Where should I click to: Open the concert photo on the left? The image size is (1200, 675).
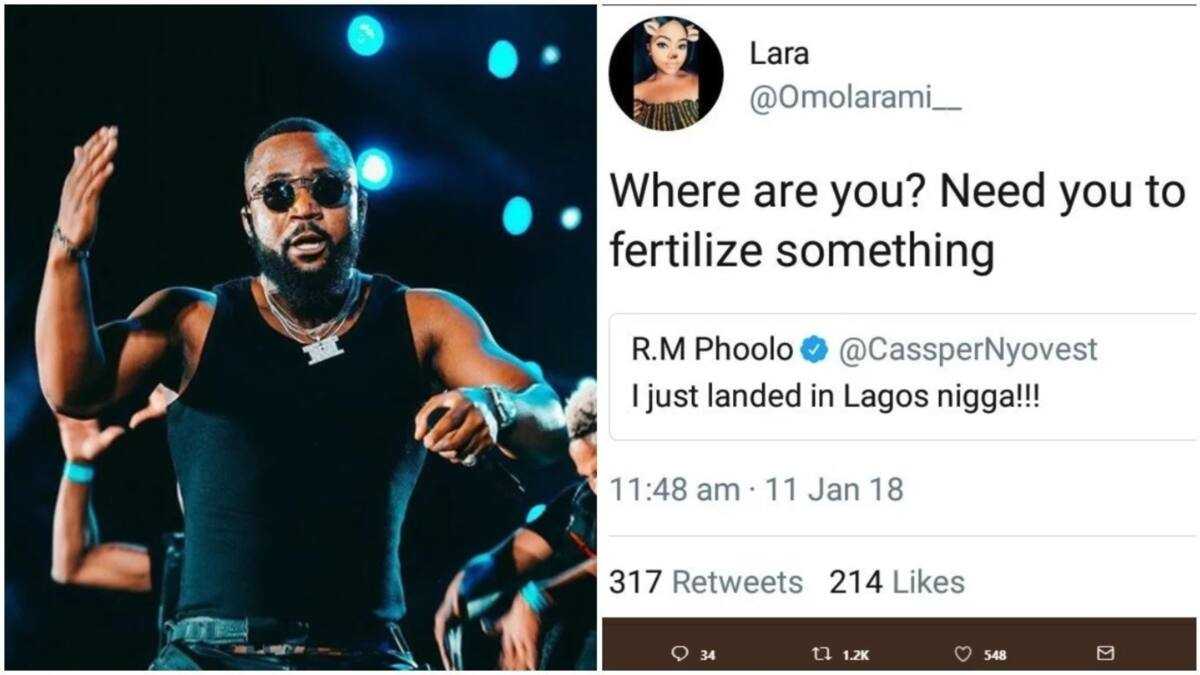click(300, 337)
